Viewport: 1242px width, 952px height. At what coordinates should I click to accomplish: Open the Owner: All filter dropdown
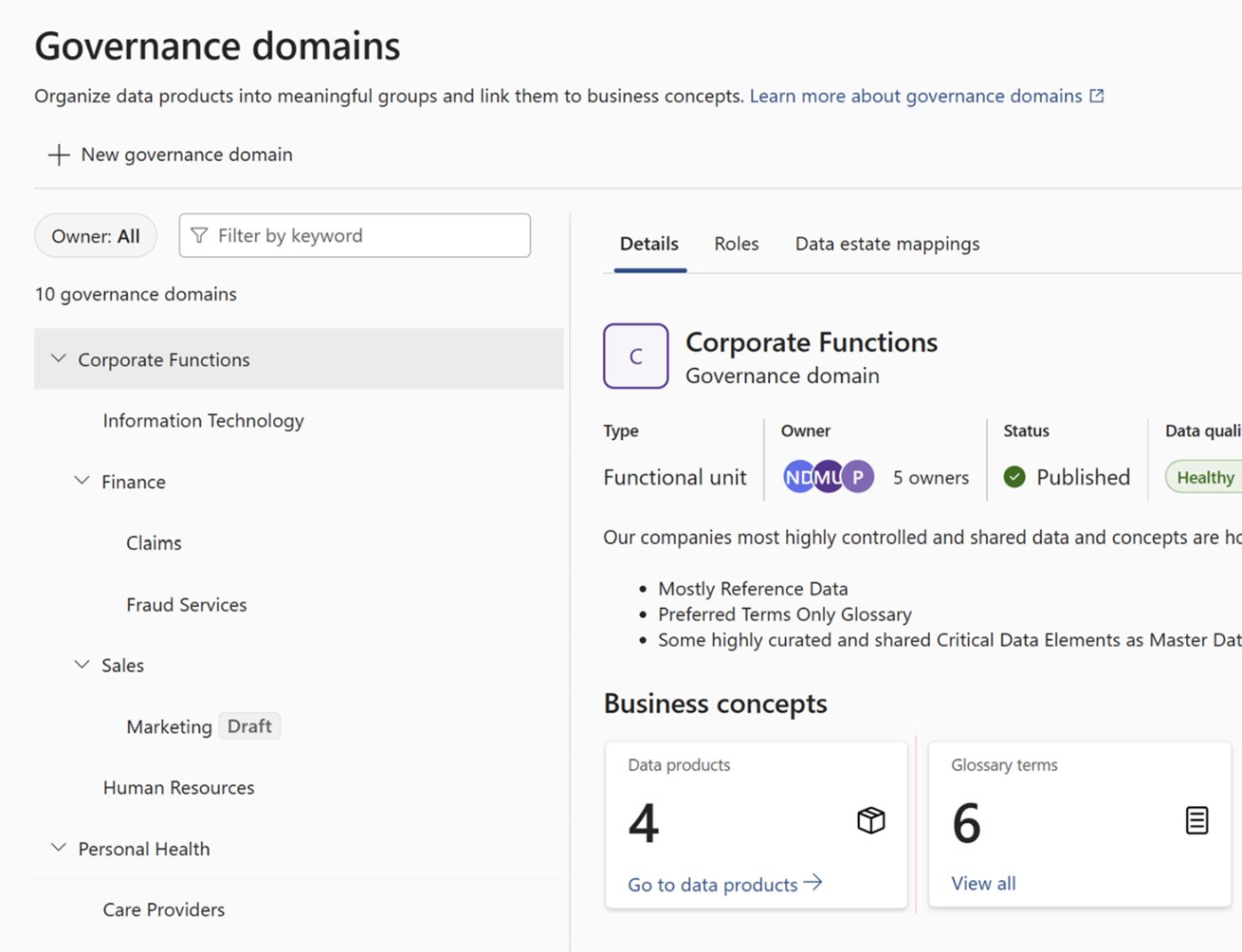(95, 235)
